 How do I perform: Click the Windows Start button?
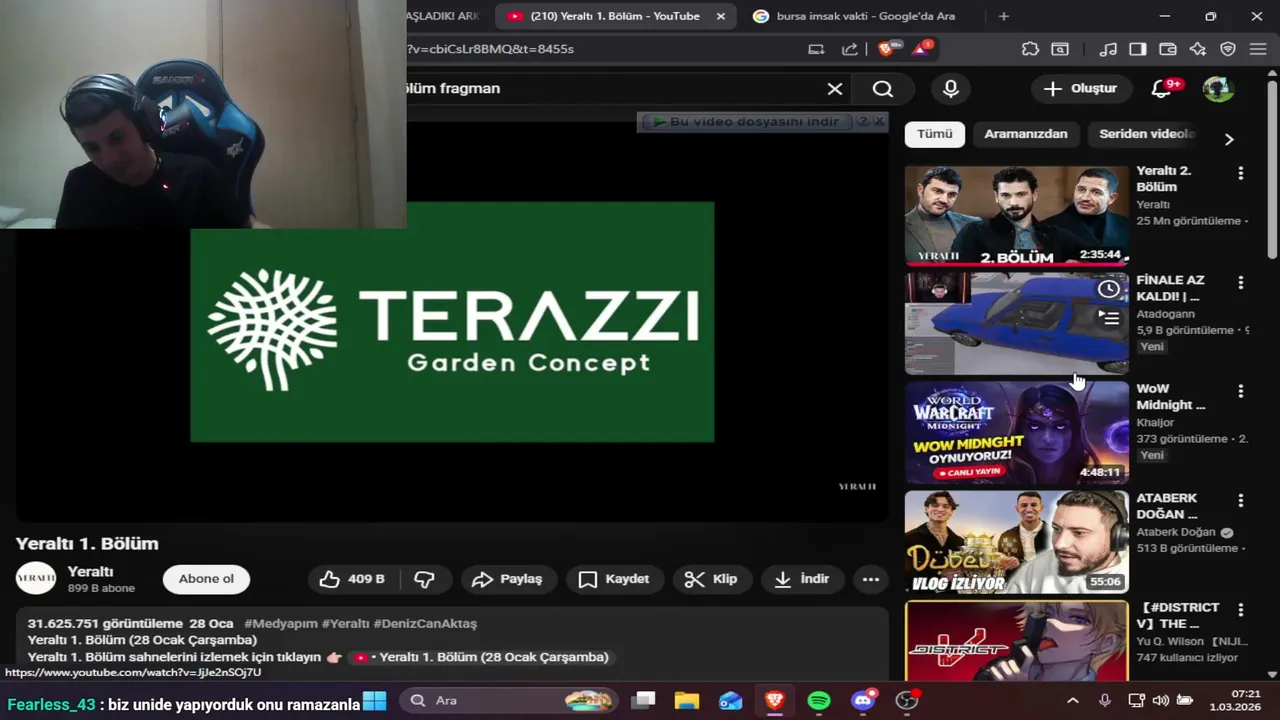tap(375, 701)
